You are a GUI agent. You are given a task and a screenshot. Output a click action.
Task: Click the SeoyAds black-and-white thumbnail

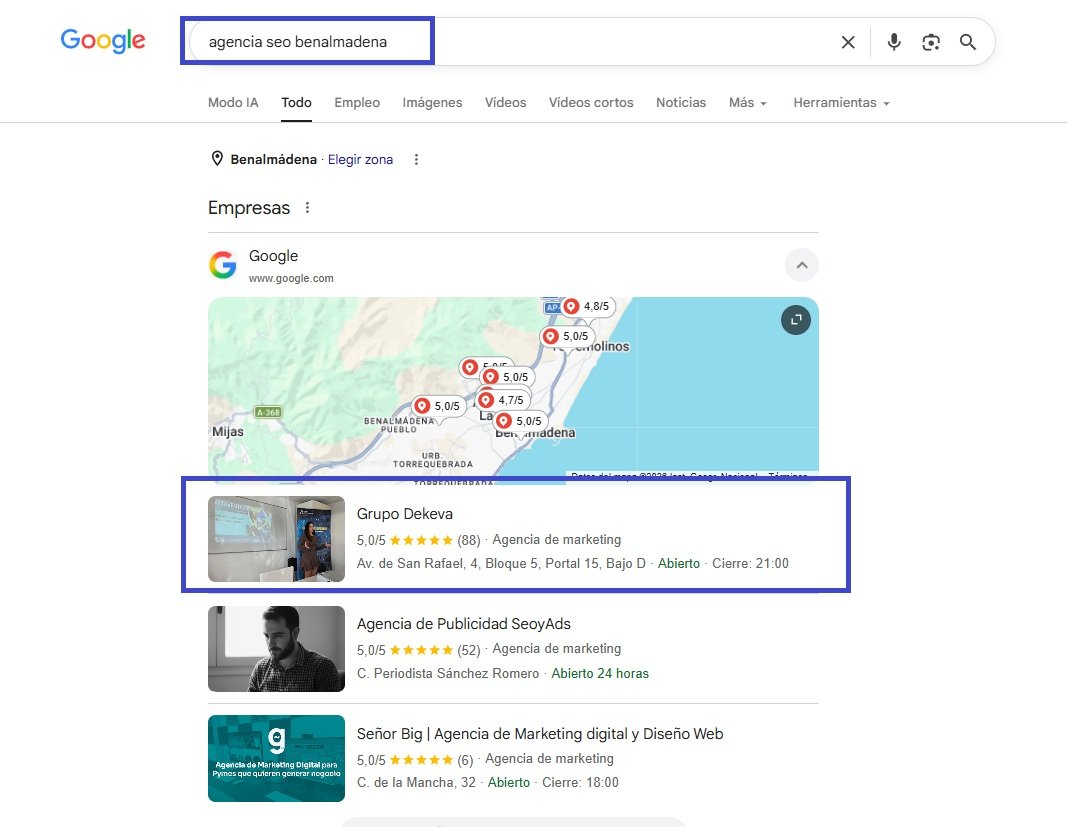point(276,649)
